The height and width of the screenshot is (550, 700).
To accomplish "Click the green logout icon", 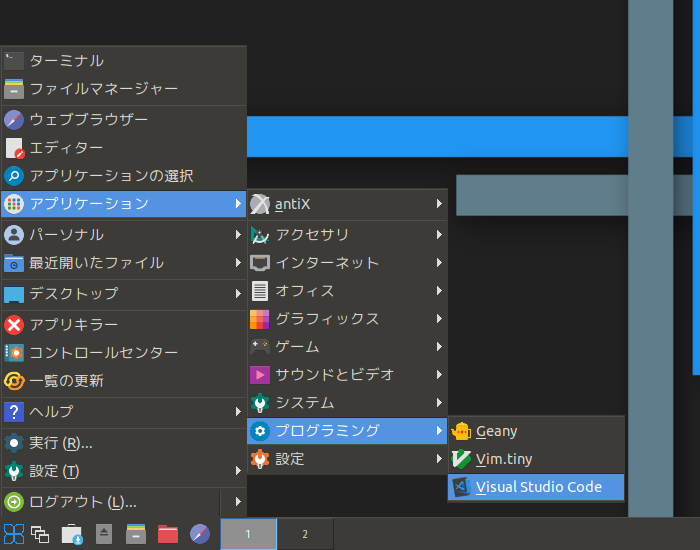I will pyautogui.click(x=14, y=502).
